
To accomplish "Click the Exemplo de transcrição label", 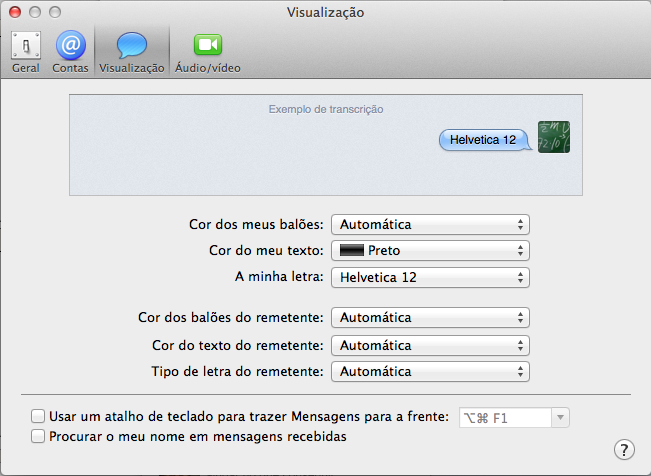I will click(326, 109).
